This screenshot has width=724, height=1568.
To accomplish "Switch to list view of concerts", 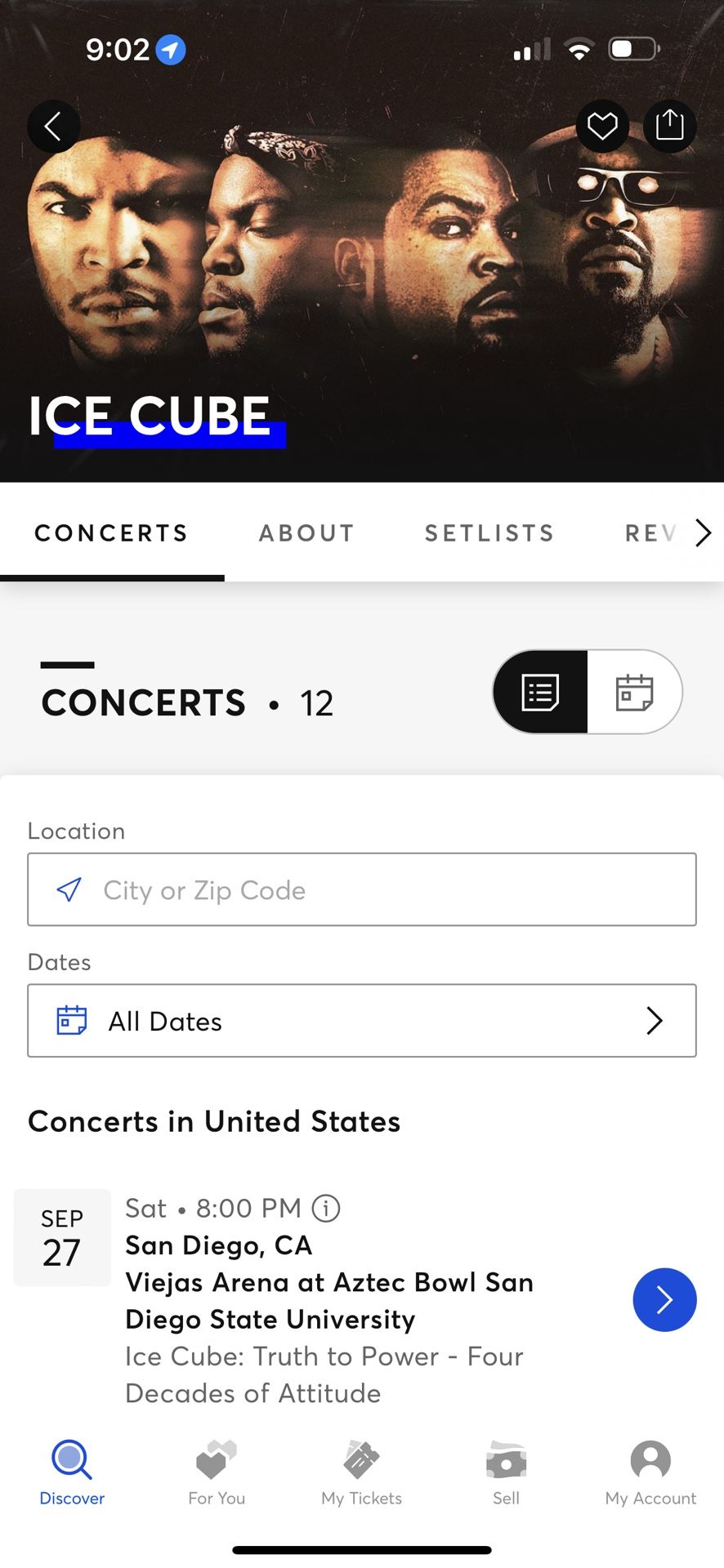I will 540,693.
